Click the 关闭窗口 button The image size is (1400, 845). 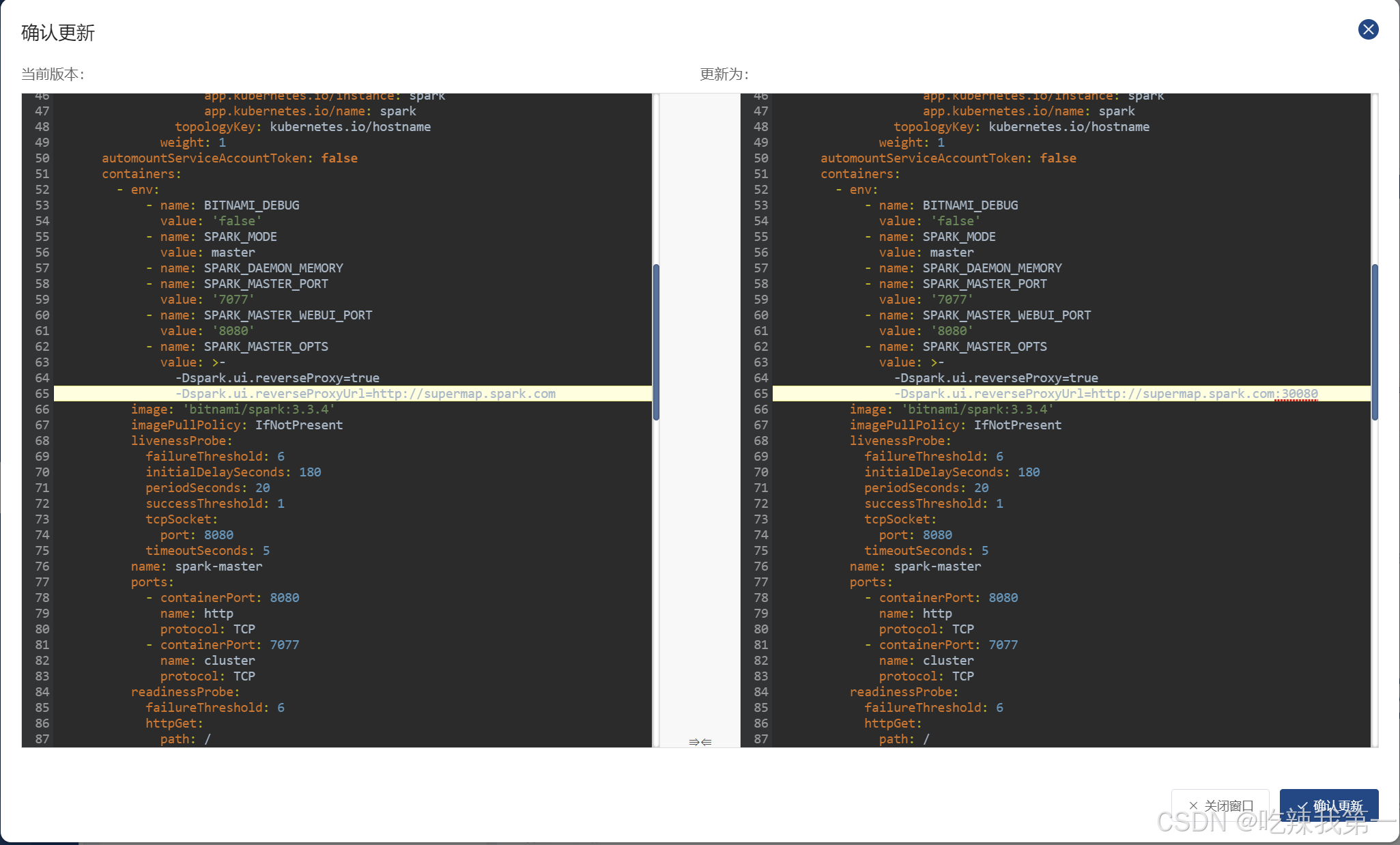(1220, 805)
